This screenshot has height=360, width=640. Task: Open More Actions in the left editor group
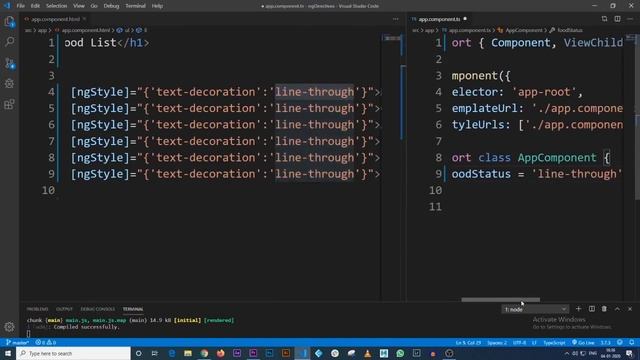tap(396, 19)
